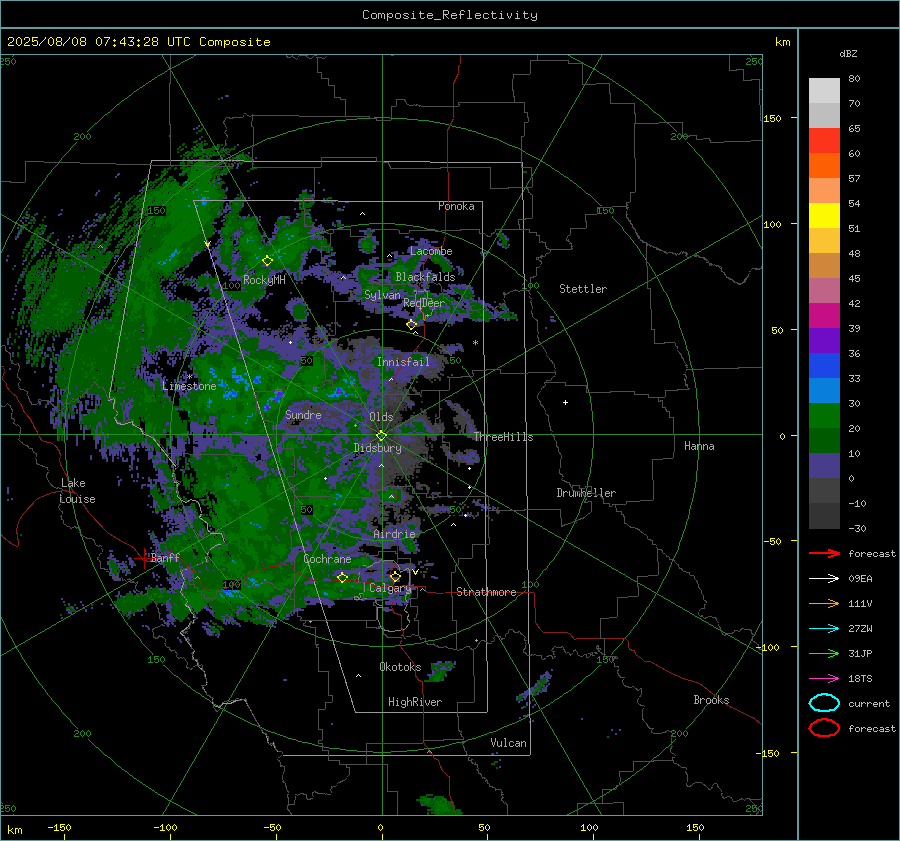Click the Innisfail city label

[x=403, y=362]
